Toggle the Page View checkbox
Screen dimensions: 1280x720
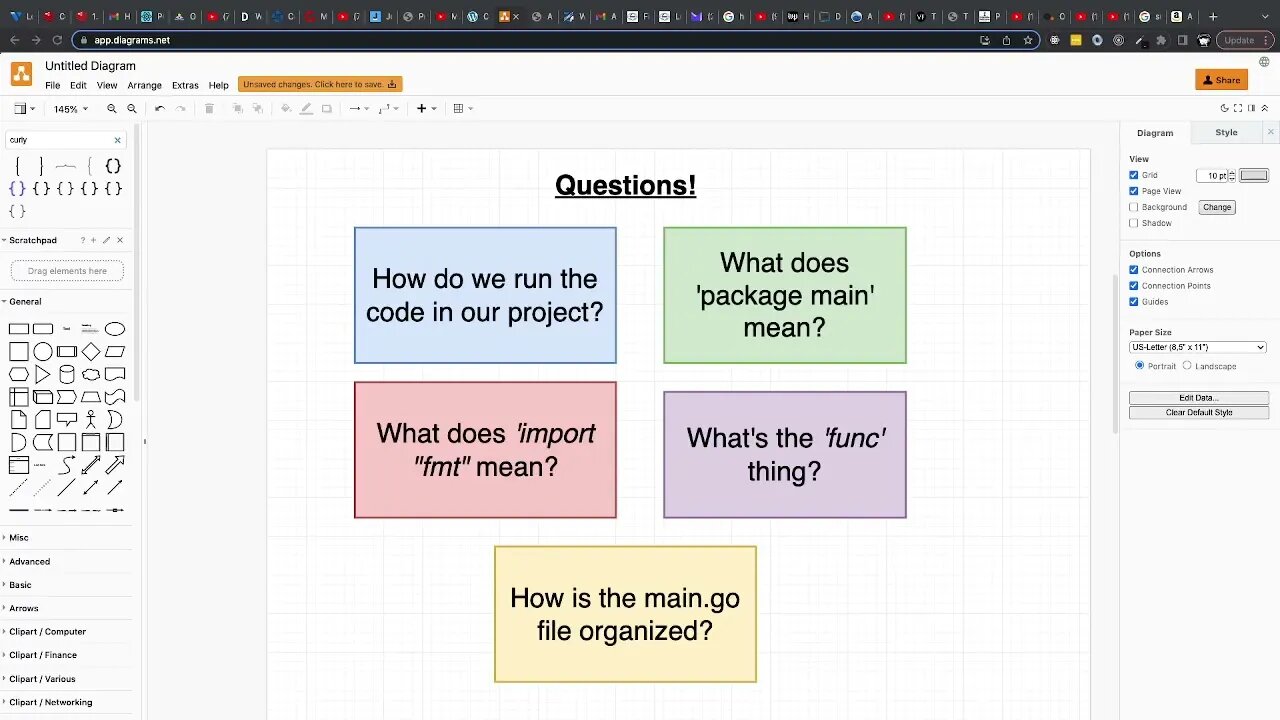click(x=1134, y=191)
